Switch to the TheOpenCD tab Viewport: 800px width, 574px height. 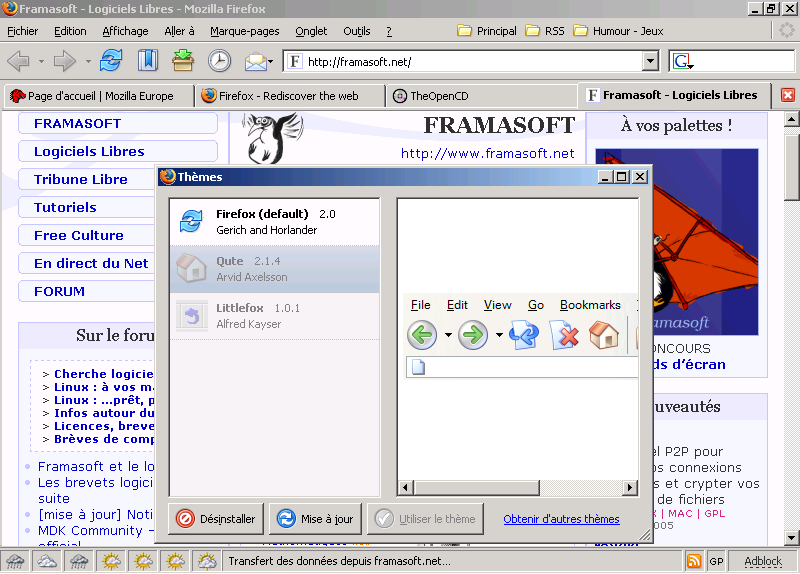(x=481, y=96)
